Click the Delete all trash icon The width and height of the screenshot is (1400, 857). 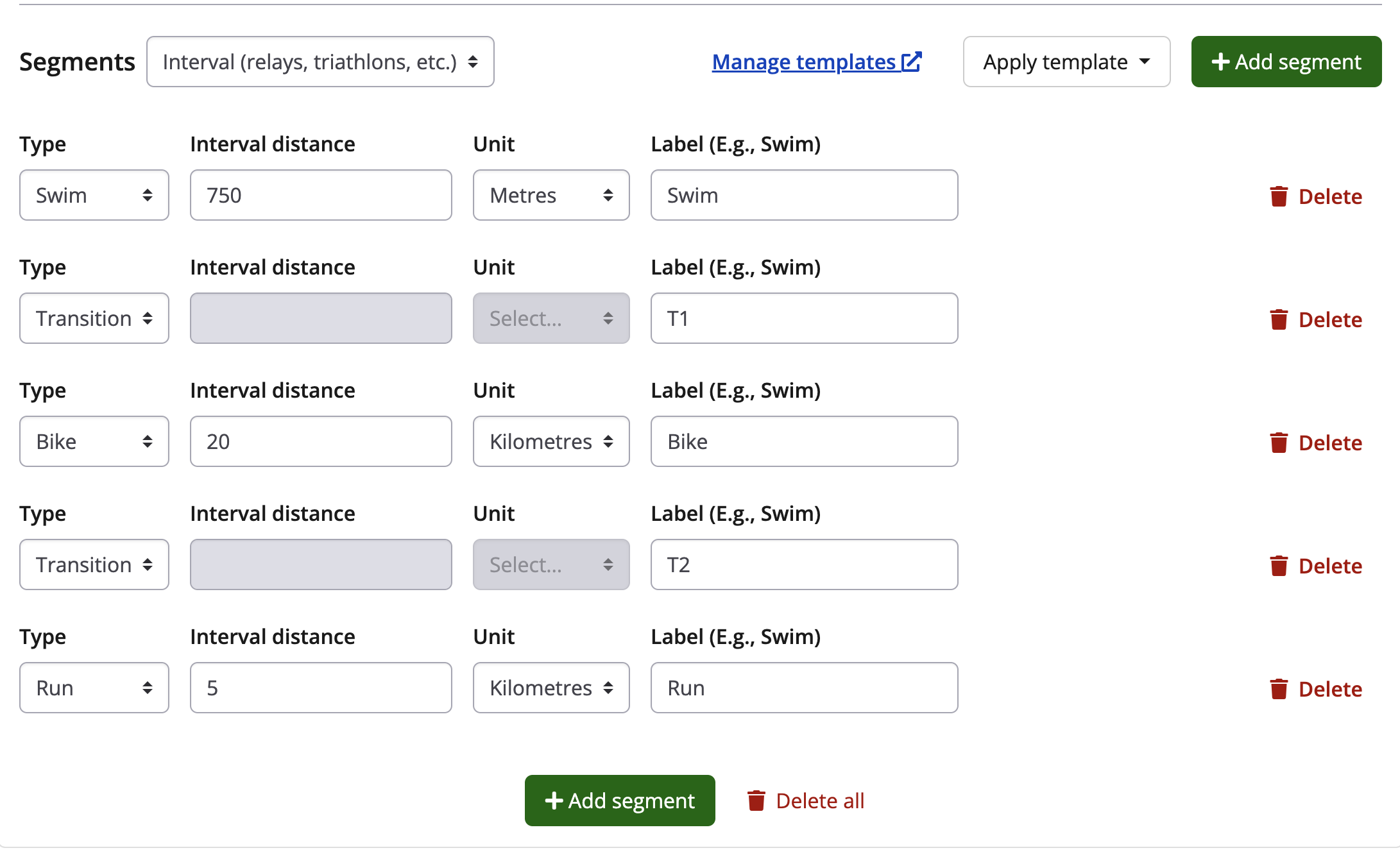[x=756, y=801]
